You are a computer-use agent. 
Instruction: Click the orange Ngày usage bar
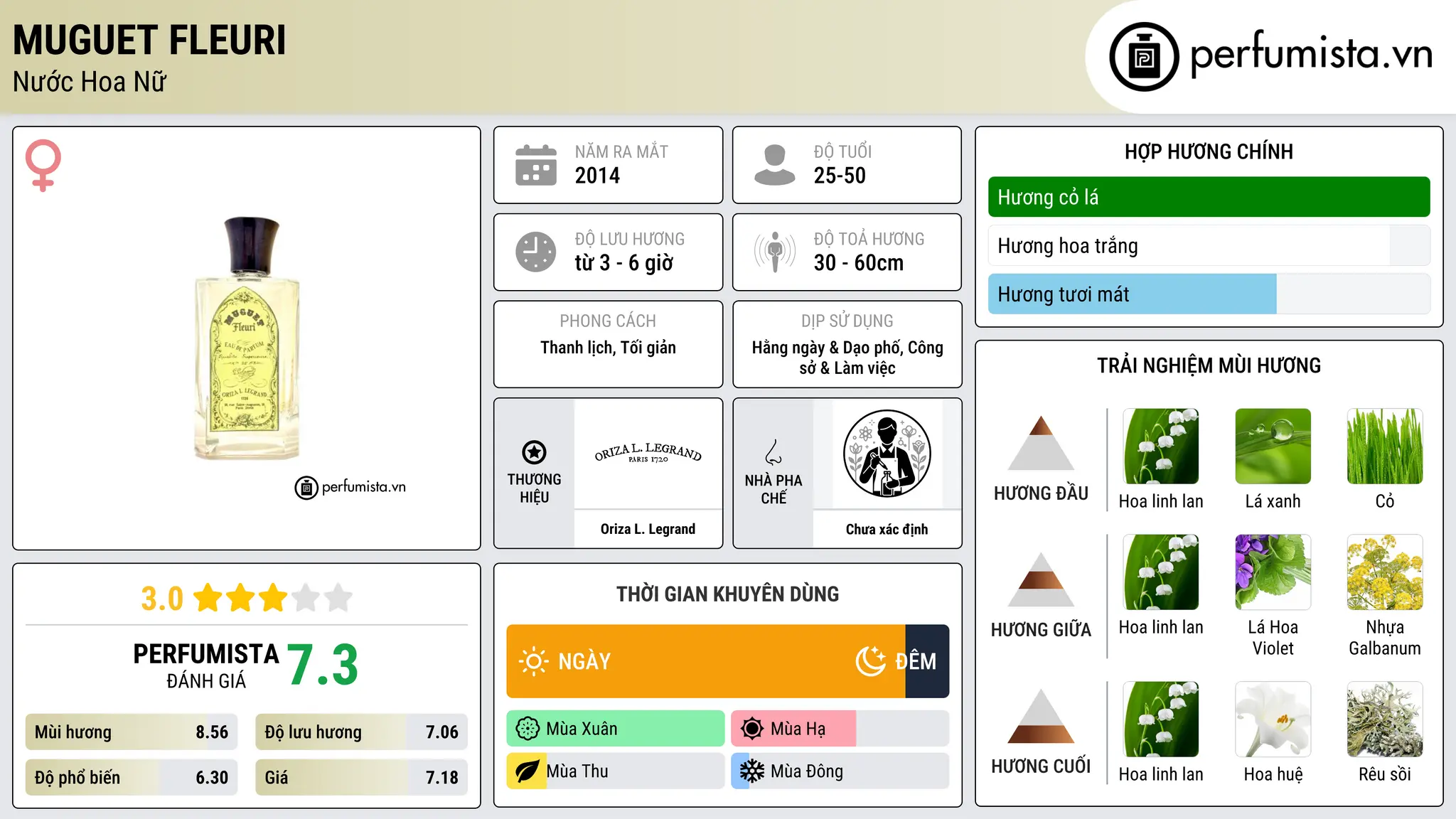(706, 661)
